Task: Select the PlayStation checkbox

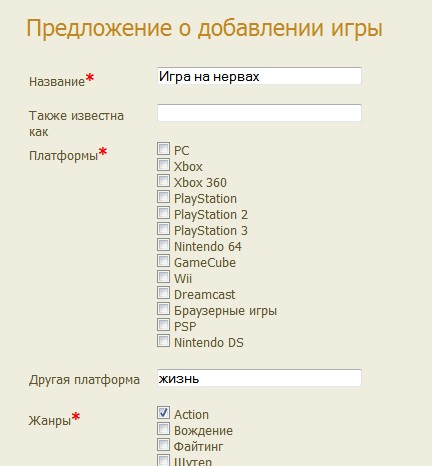Action: click(163, 197)
